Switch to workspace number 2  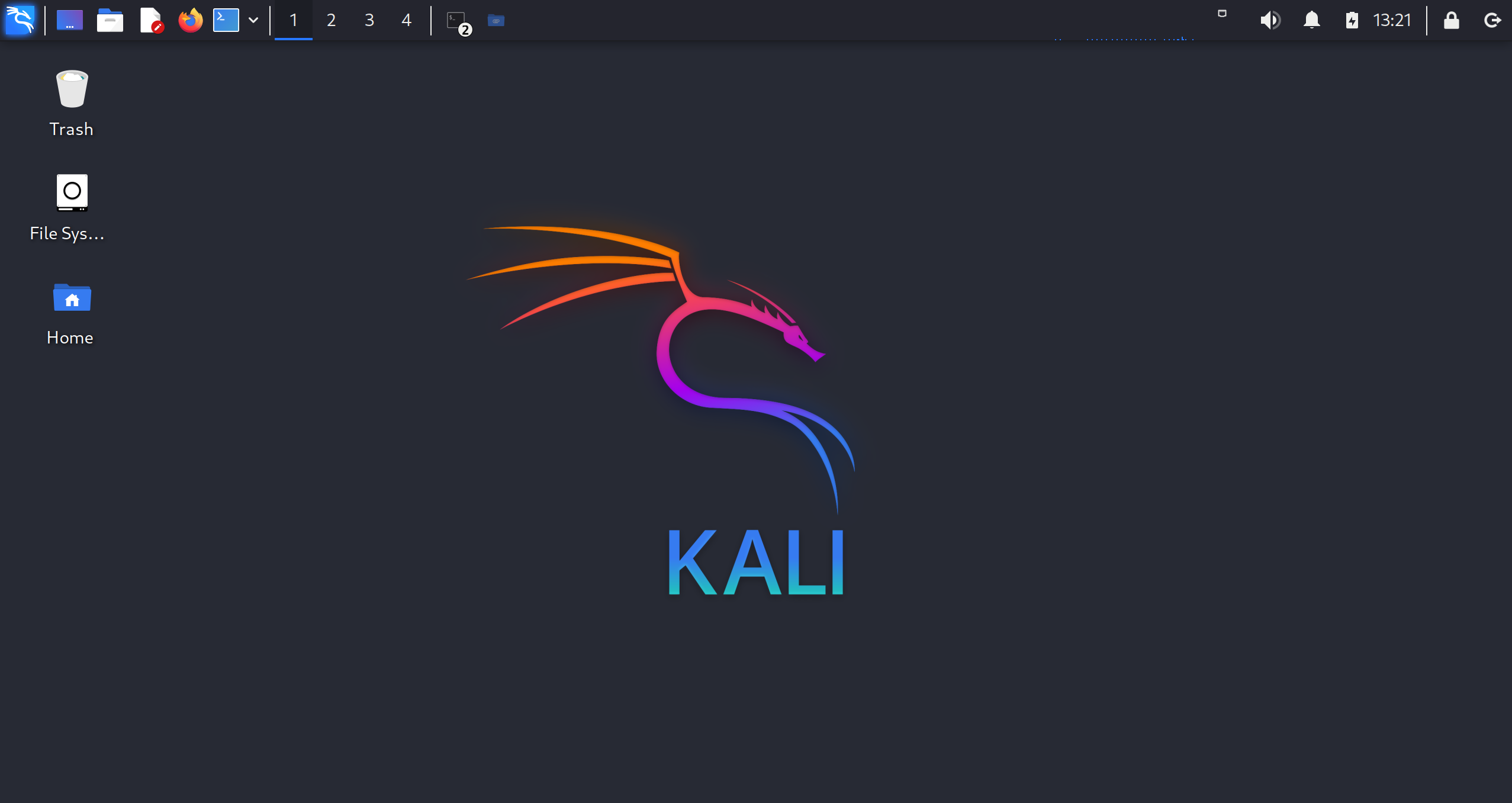[x=332, y=20]
